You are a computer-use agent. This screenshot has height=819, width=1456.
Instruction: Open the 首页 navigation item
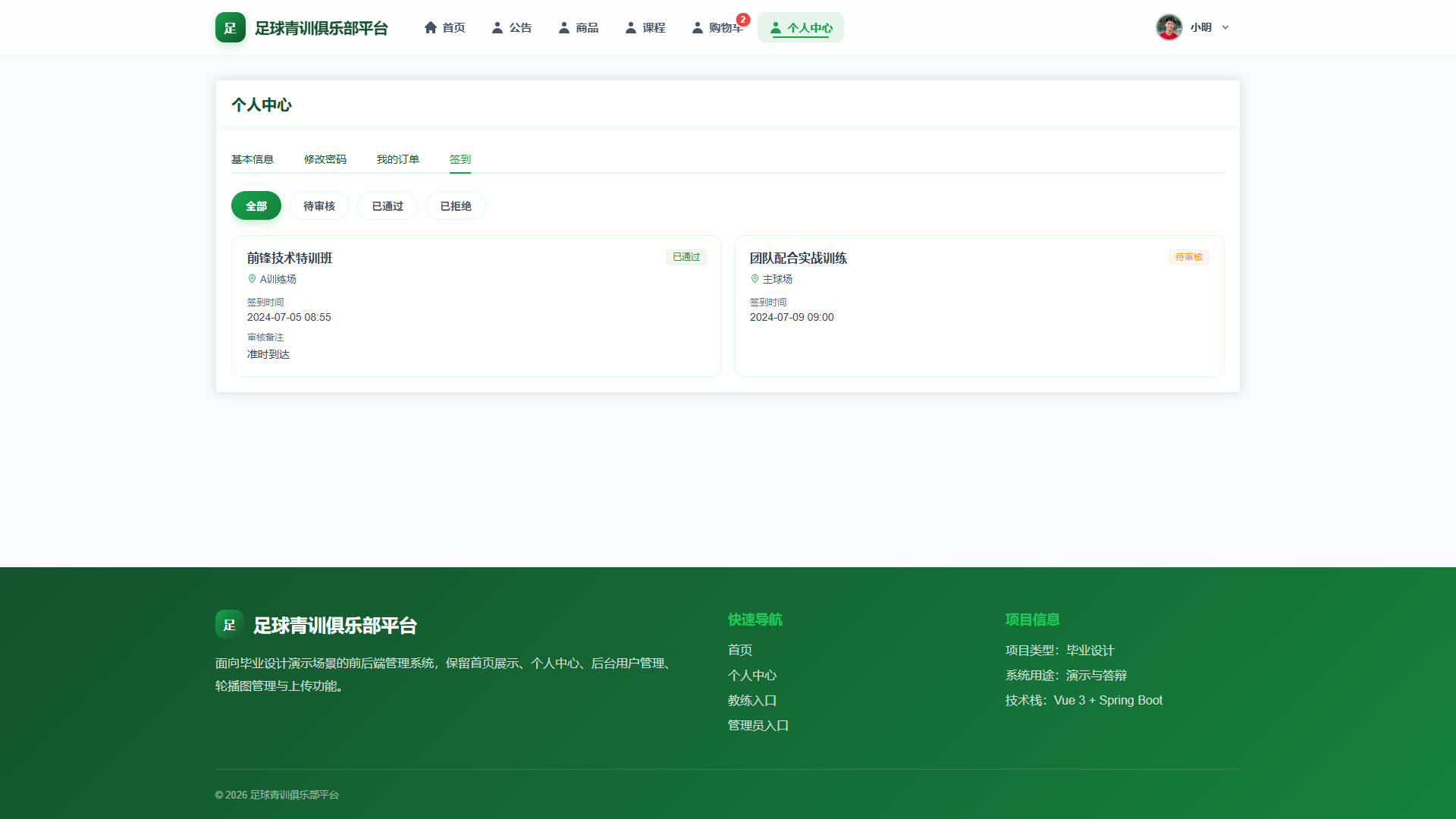point(444,27)
